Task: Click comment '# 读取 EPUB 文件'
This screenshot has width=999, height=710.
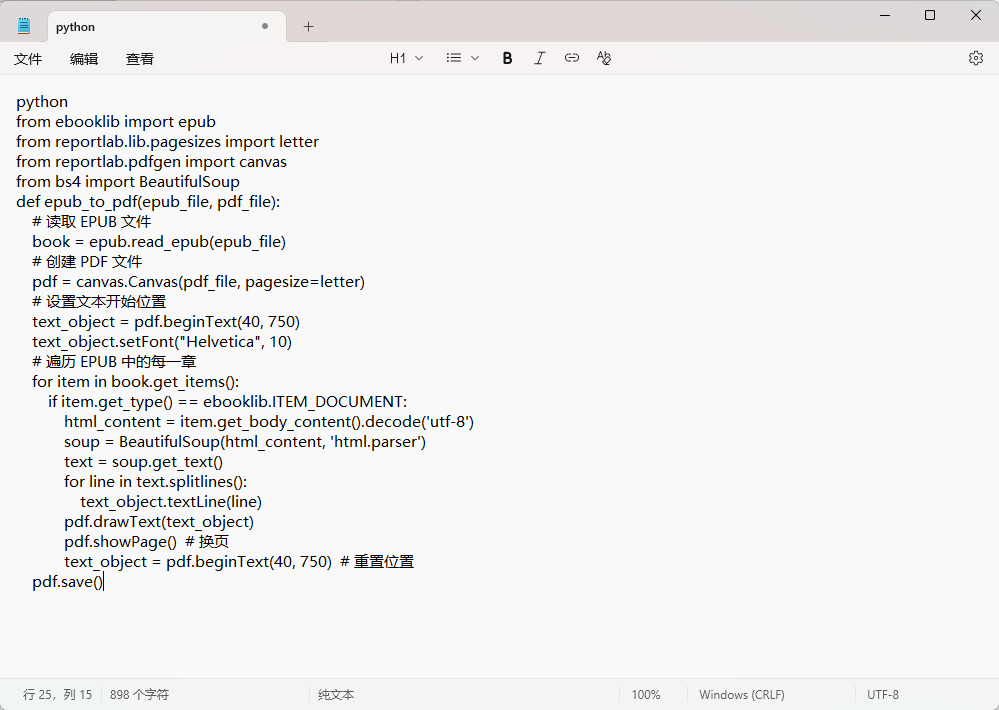Action: coord(92,222)
